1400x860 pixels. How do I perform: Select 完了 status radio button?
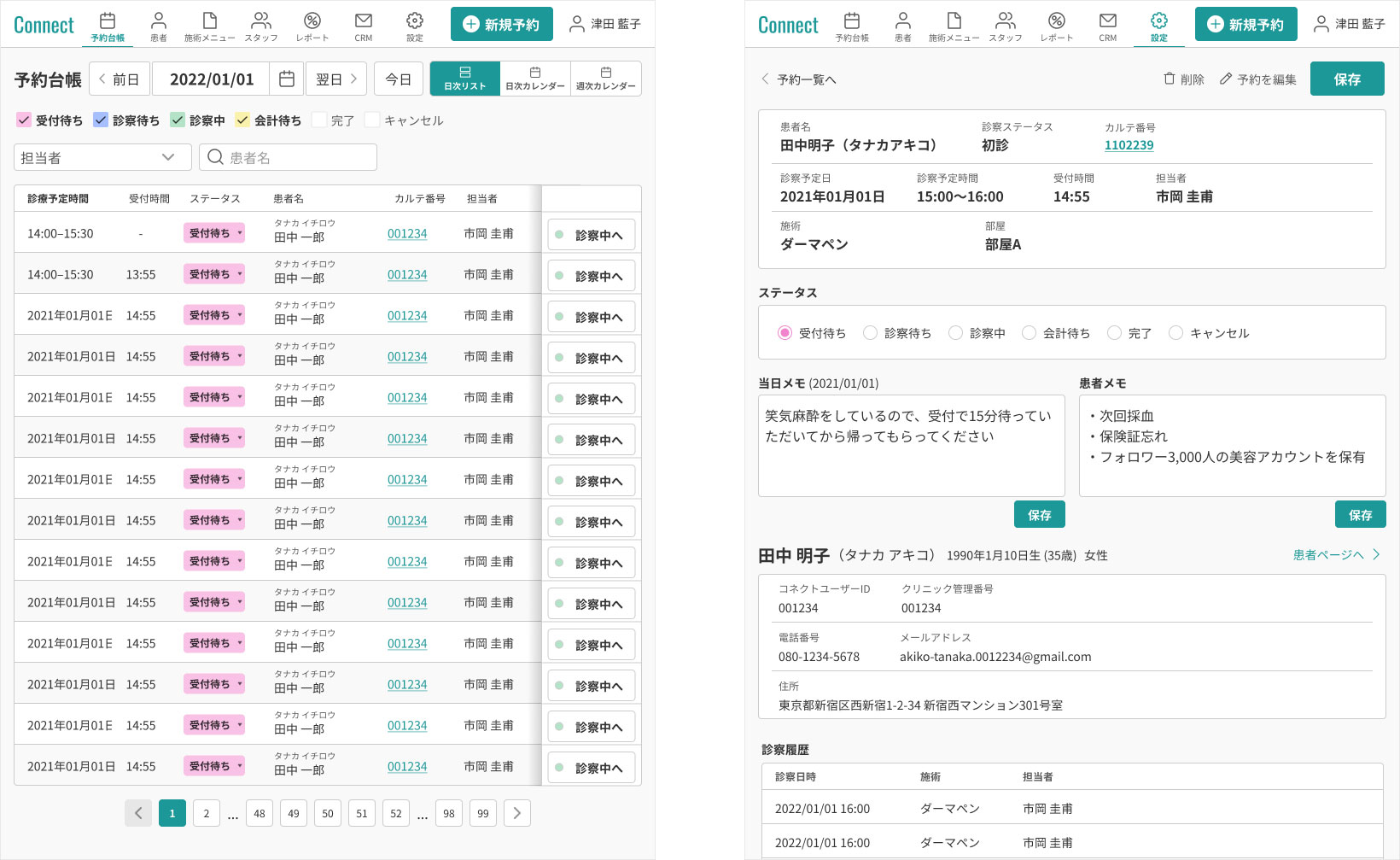click(1114, 333)
